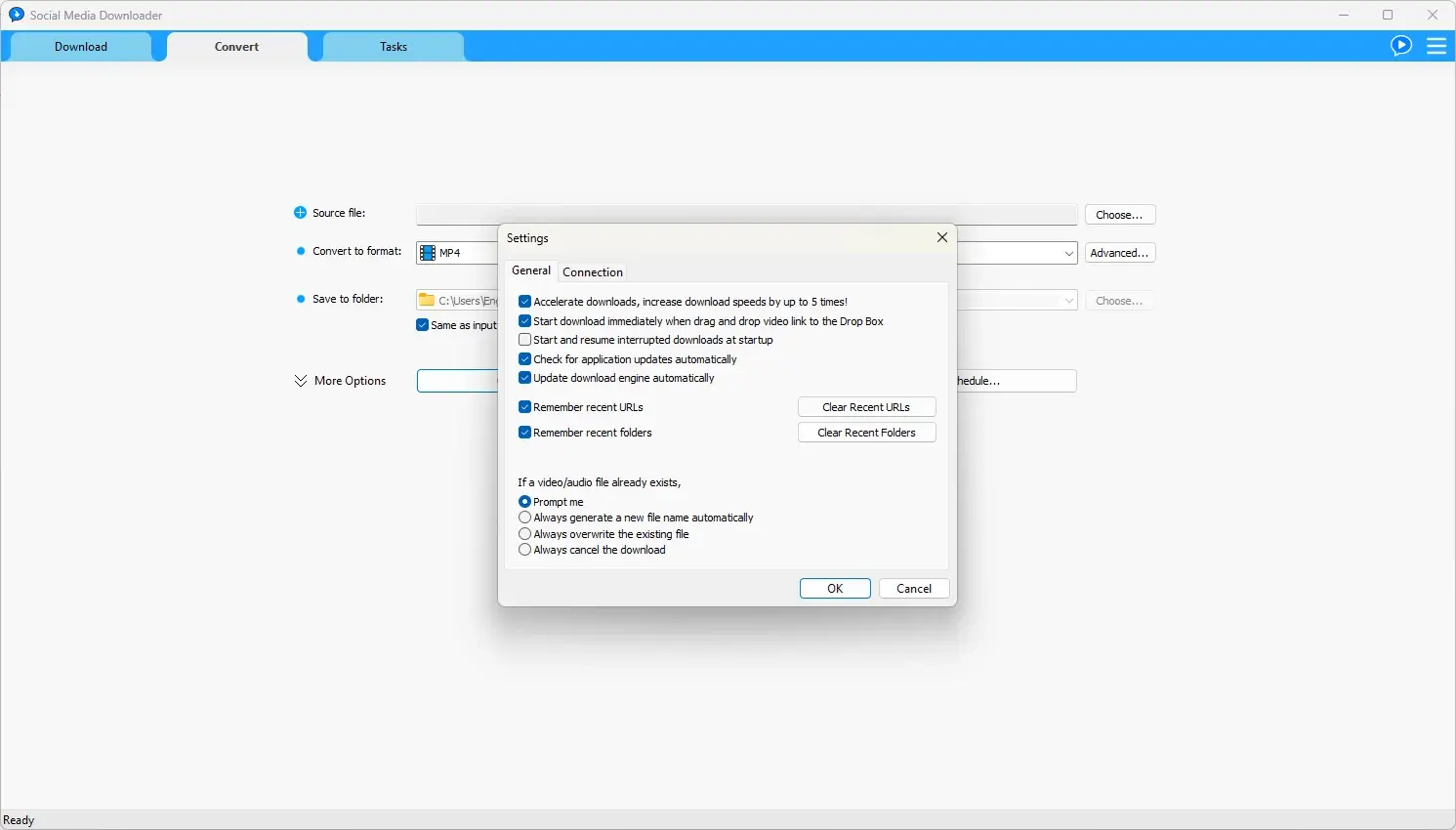The image size is (1456, 830).
Task: Click the Source file input field
Action: [747, 215]
